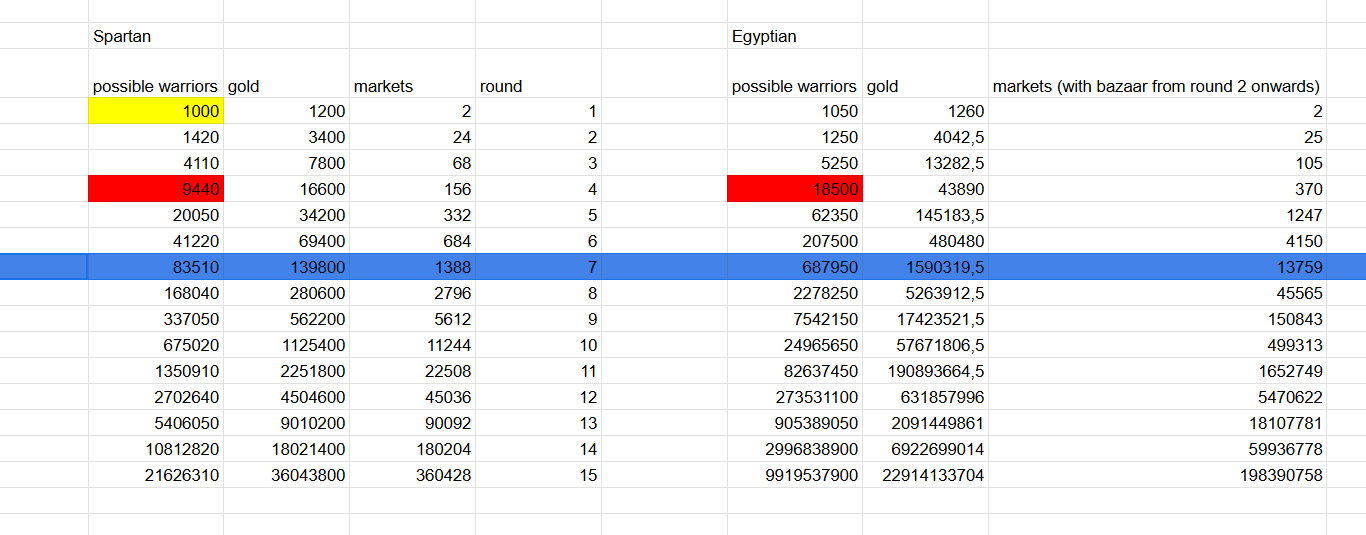Select the Spartan gold cell 36043800
Viewport: 1366px width, 535px height.
286,475
